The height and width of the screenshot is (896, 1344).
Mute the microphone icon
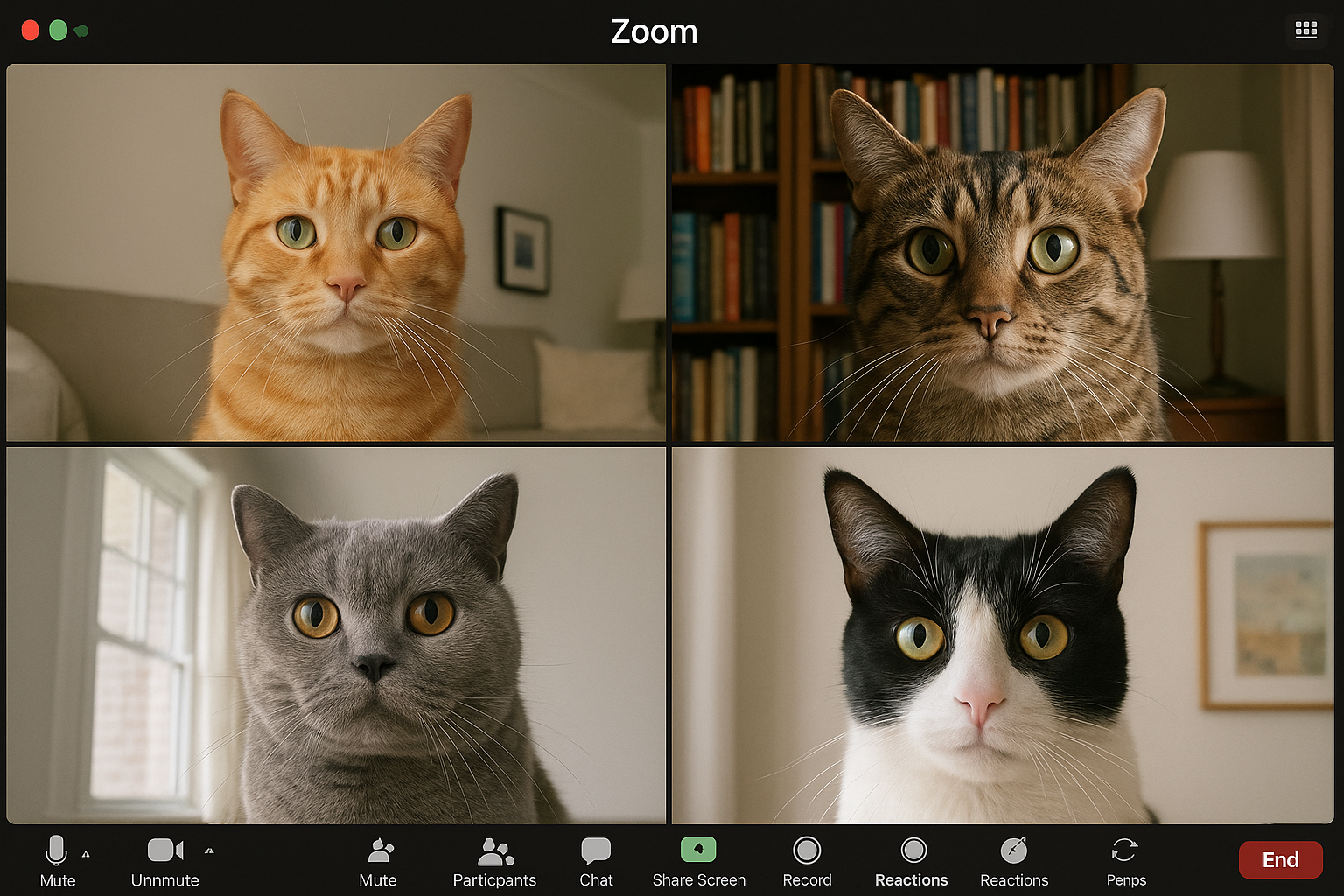click(56, 850)
